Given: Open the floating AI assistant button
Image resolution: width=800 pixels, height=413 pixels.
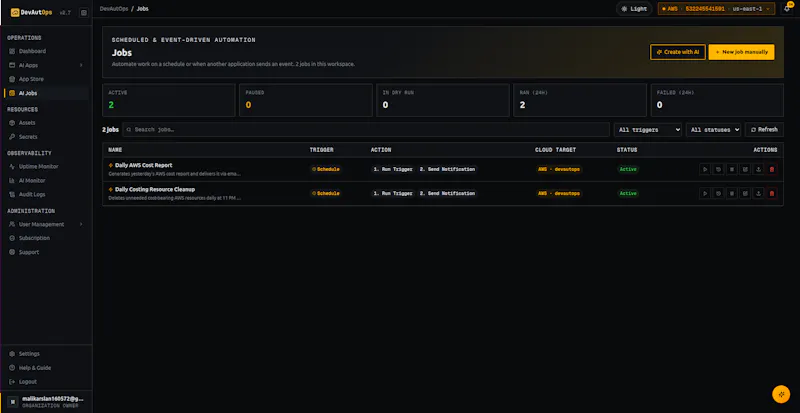Looking at the screenshot, I should tap(781, 394).
